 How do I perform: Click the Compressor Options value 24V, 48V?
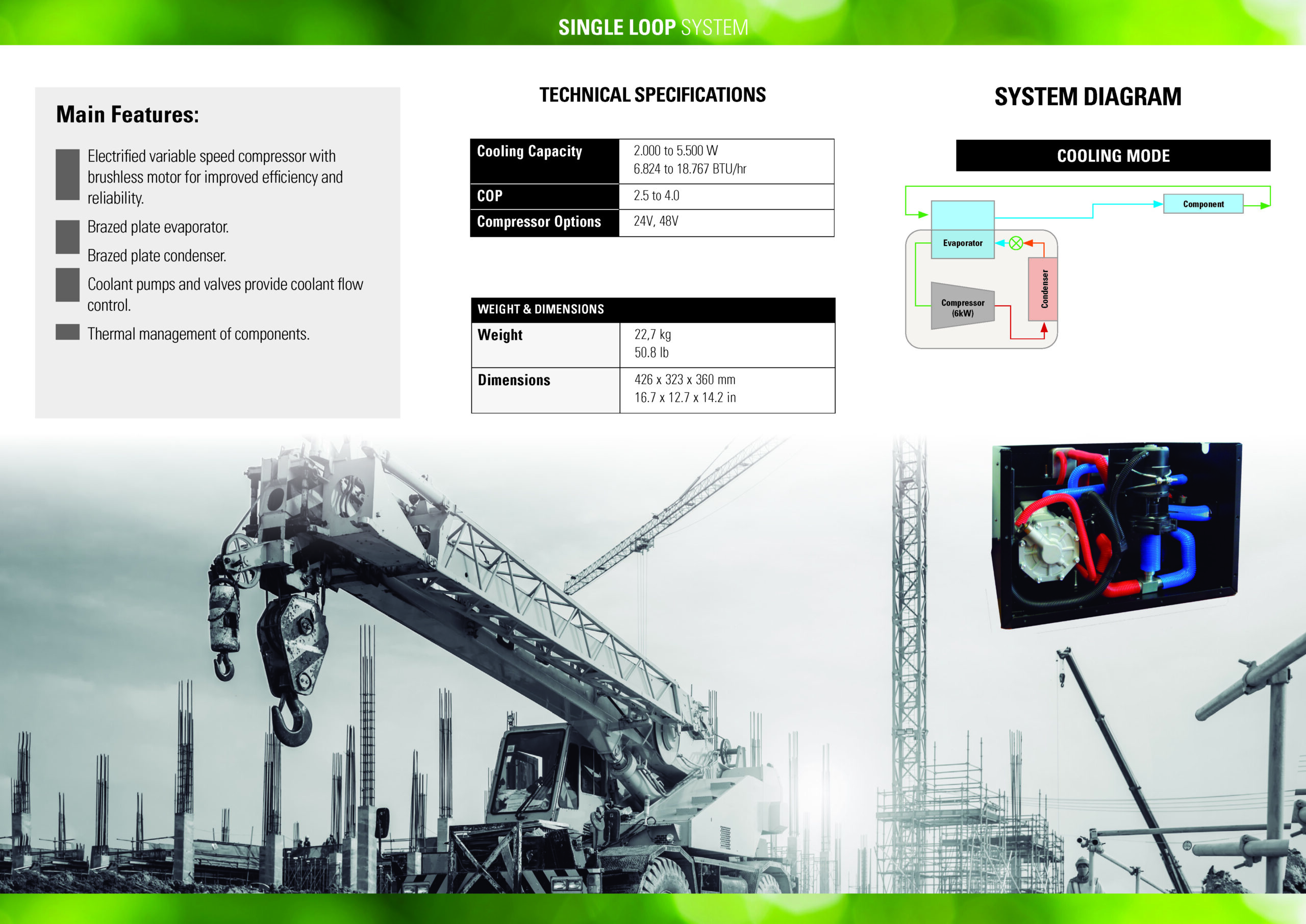(x=656, y=222)
